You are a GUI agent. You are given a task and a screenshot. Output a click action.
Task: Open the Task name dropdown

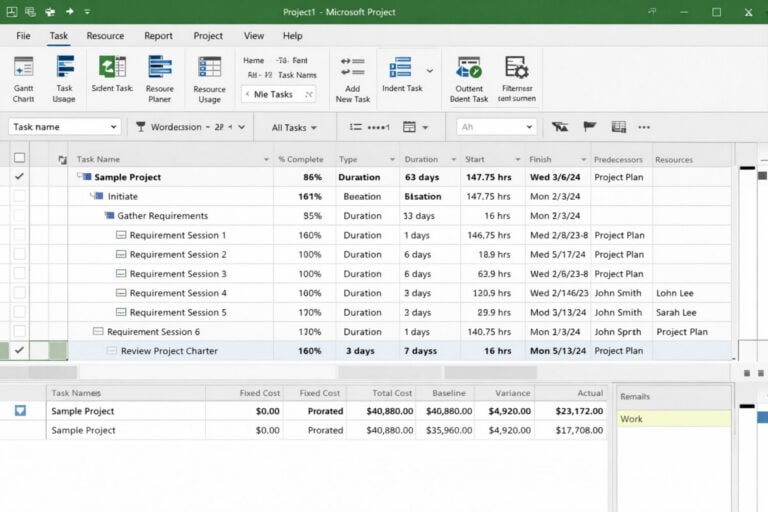pos(113,127)
